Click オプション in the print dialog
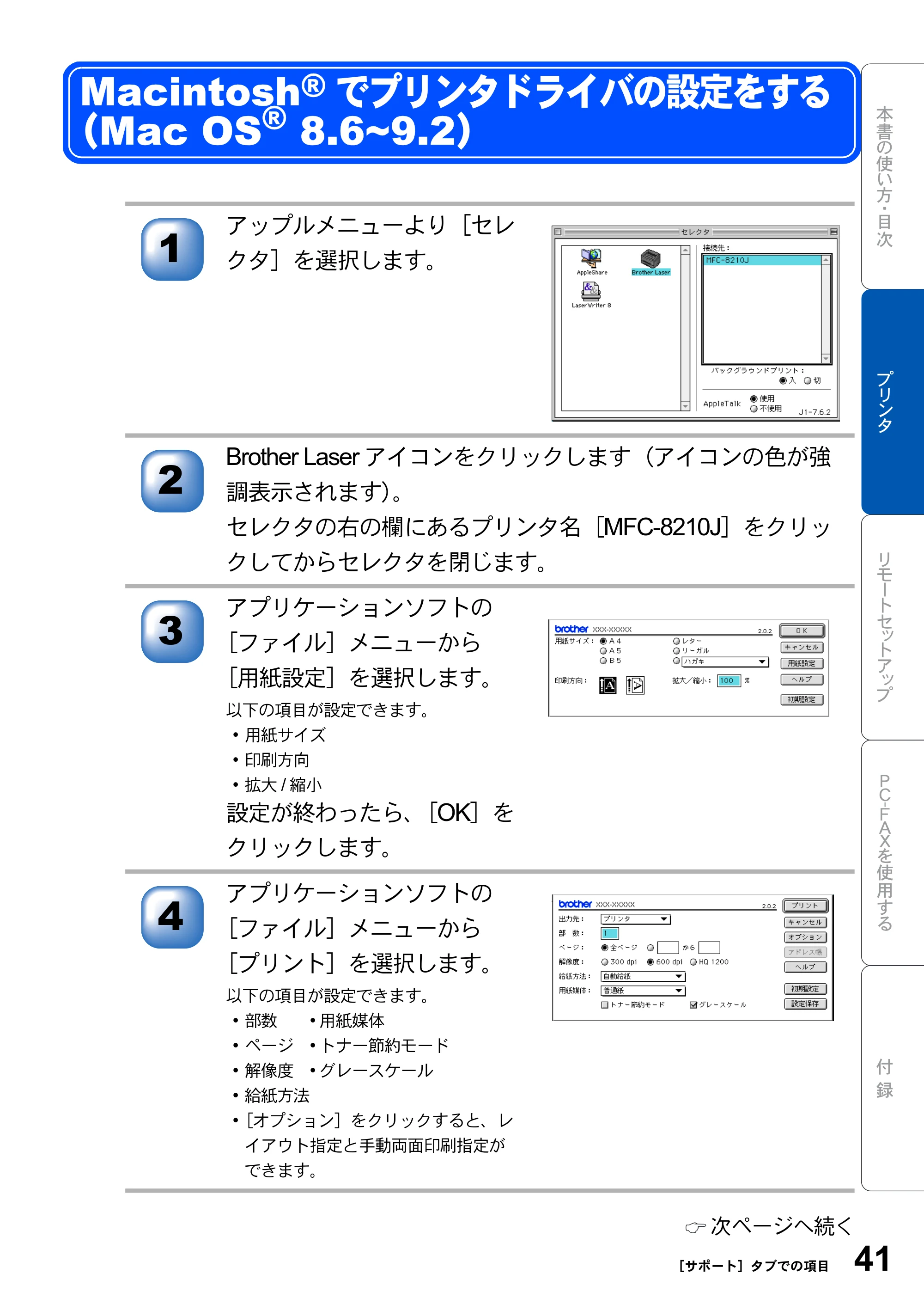 805,937
